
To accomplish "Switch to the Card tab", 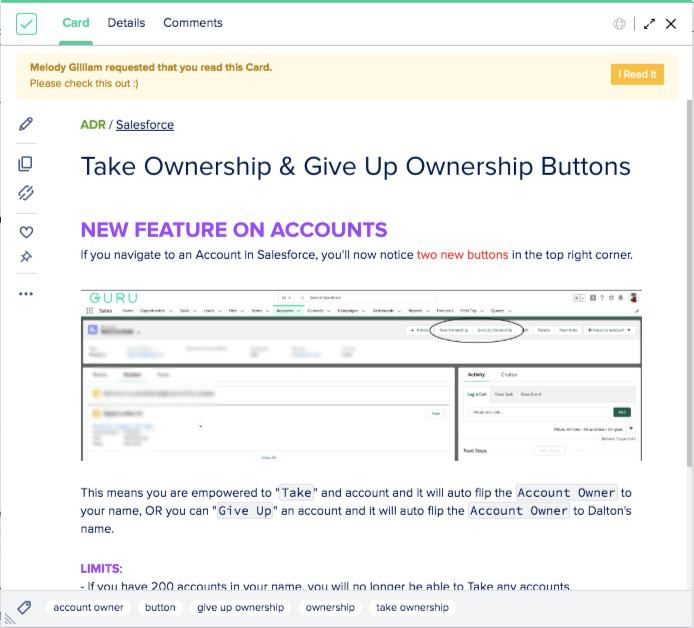I will 76,23.
